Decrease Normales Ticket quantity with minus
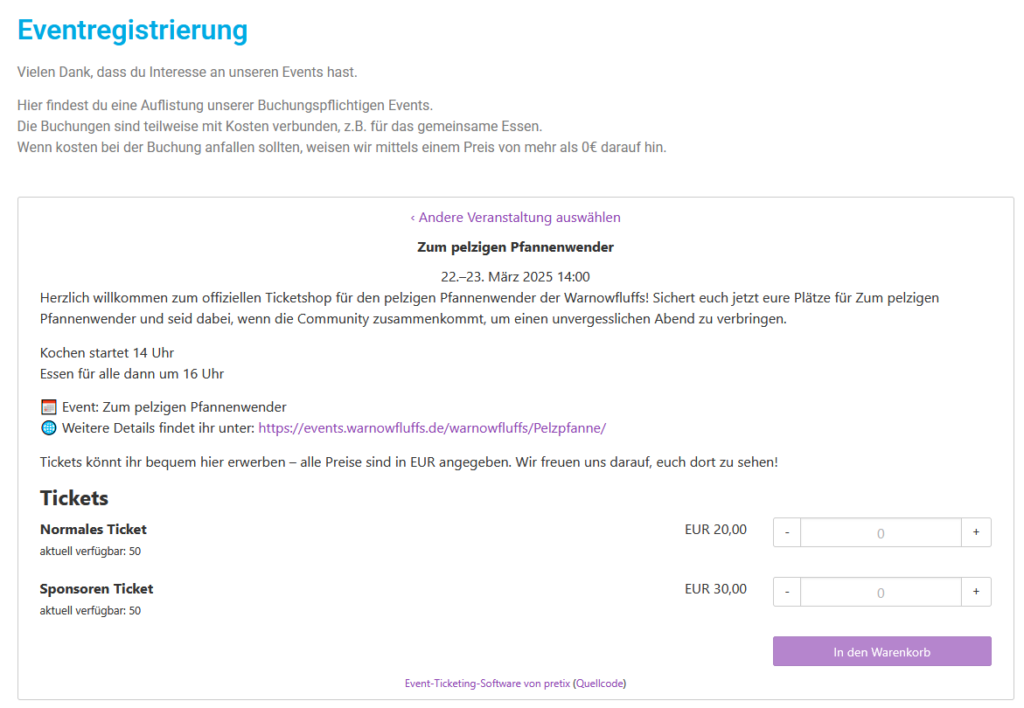The height and width of the screenshot is (708, 1024). click(787, 532)
